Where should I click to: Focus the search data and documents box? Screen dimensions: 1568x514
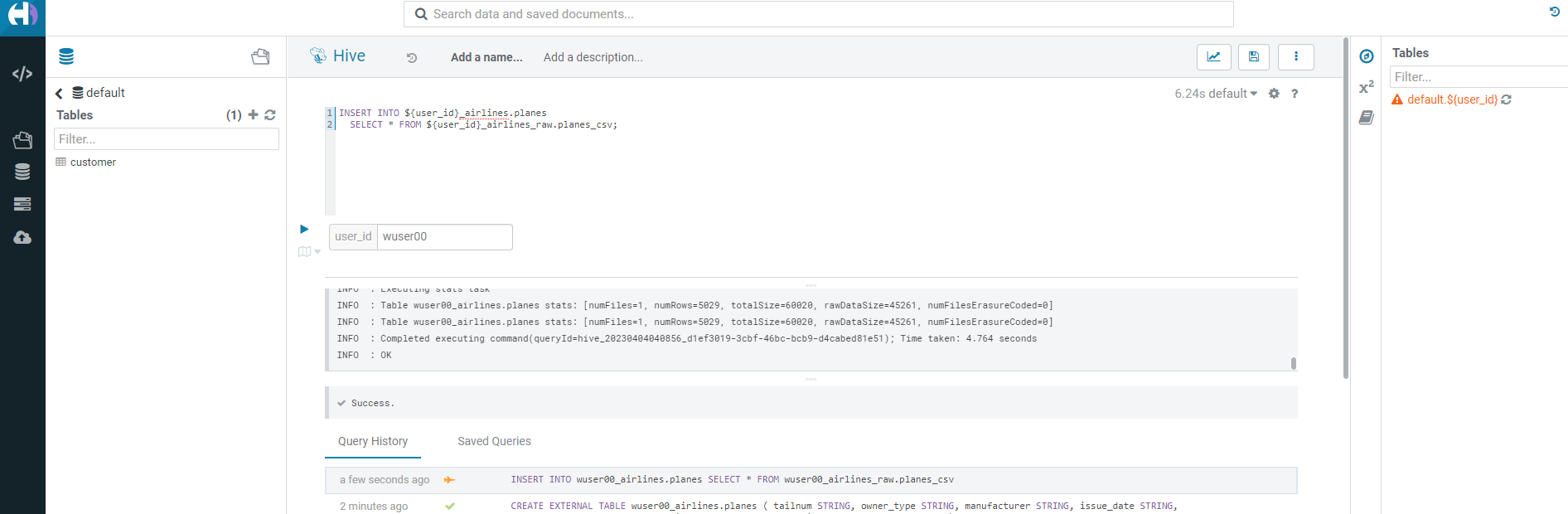[x=819, y=14]
